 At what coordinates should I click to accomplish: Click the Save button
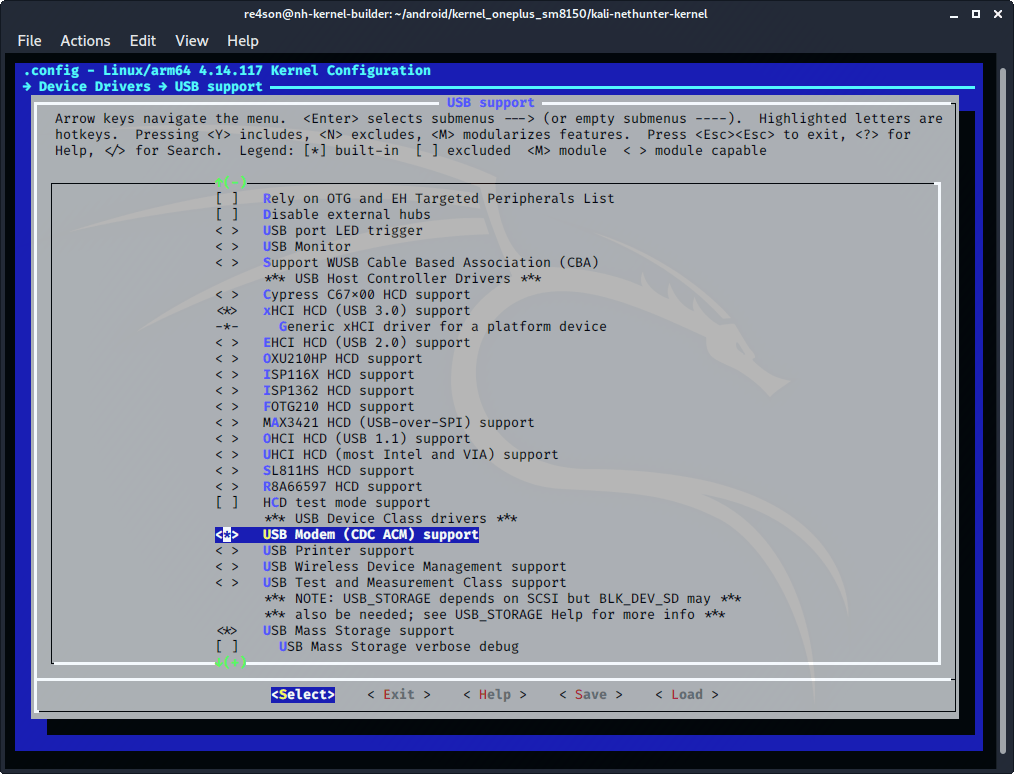click(590, 694)
